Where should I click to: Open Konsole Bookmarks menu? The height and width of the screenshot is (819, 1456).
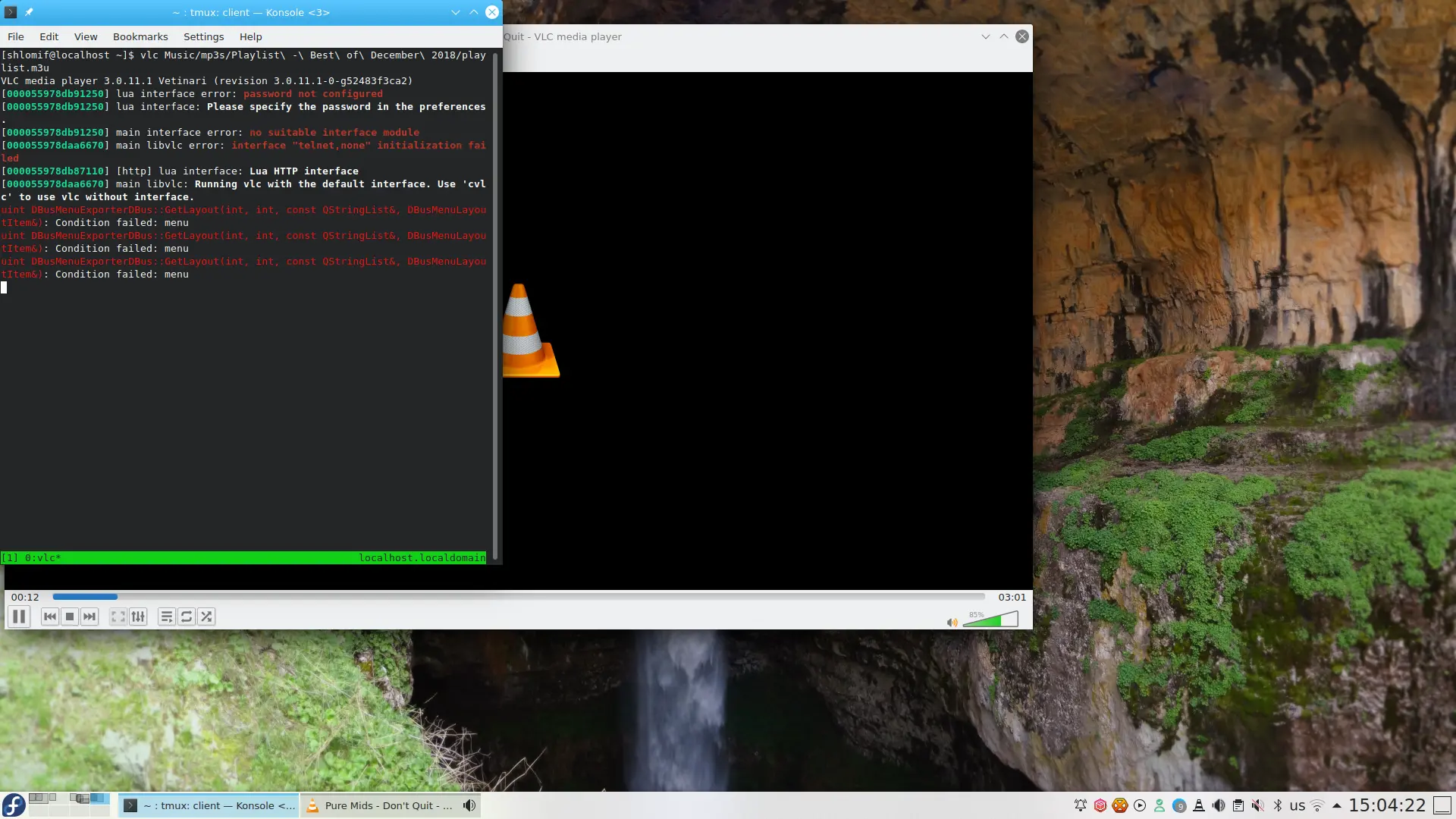click(140, 36)
